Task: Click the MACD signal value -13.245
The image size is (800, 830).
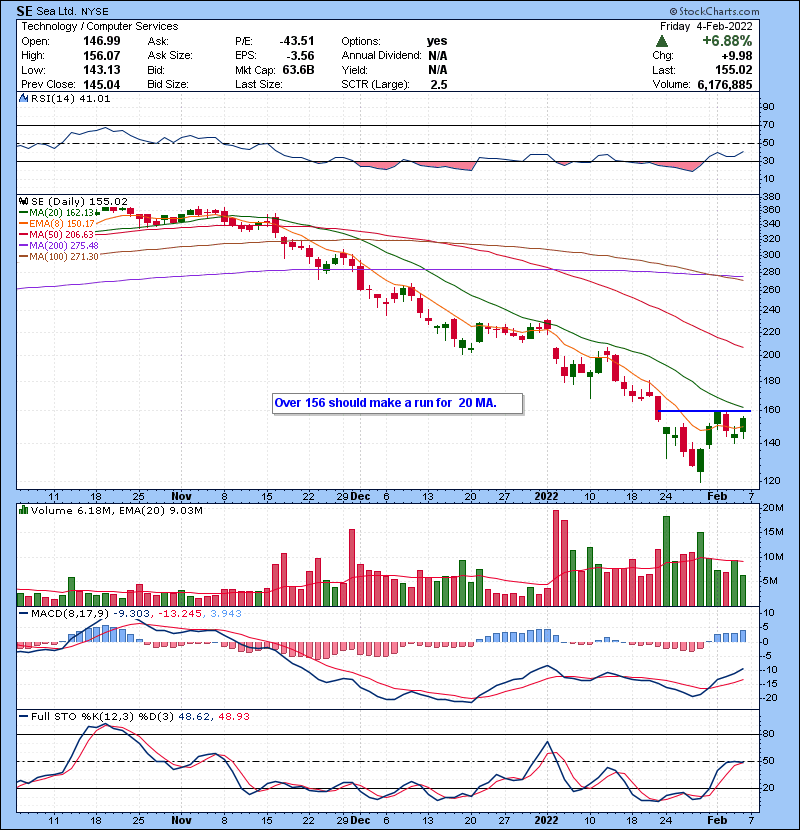Action: click(x=179, y=613)
